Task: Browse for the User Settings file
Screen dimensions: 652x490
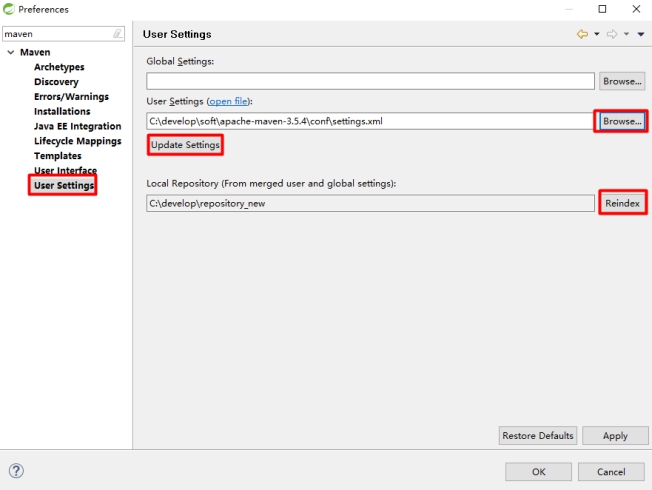Action: coord(622,121)
